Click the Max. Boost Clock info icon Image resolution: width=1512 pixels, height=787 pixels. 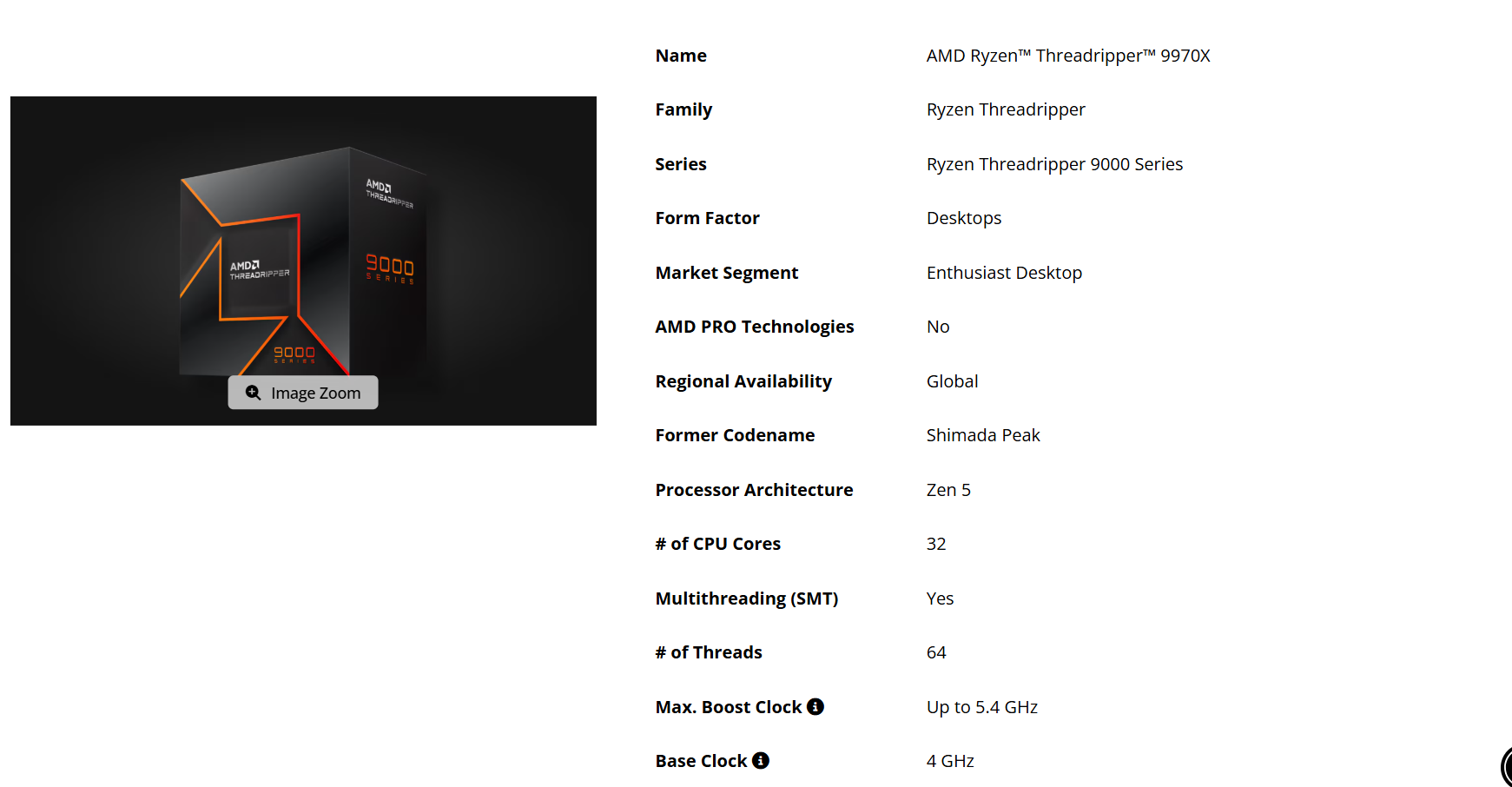pyautogui.click(x=815, y=706)
